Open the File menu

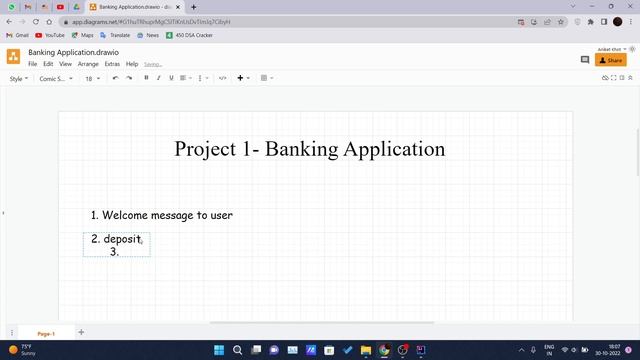[x=33, y=64]
